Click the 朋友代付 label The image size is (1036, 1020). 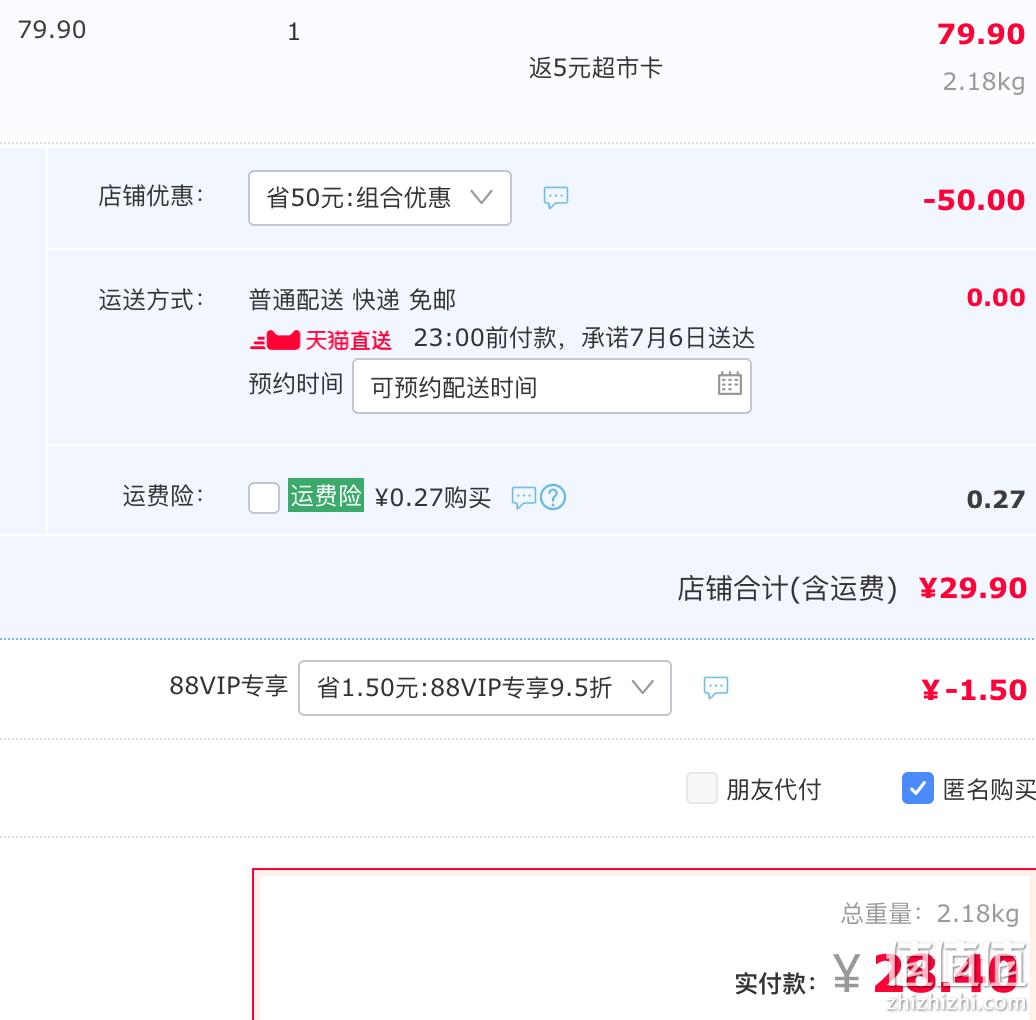click(773, 789)
